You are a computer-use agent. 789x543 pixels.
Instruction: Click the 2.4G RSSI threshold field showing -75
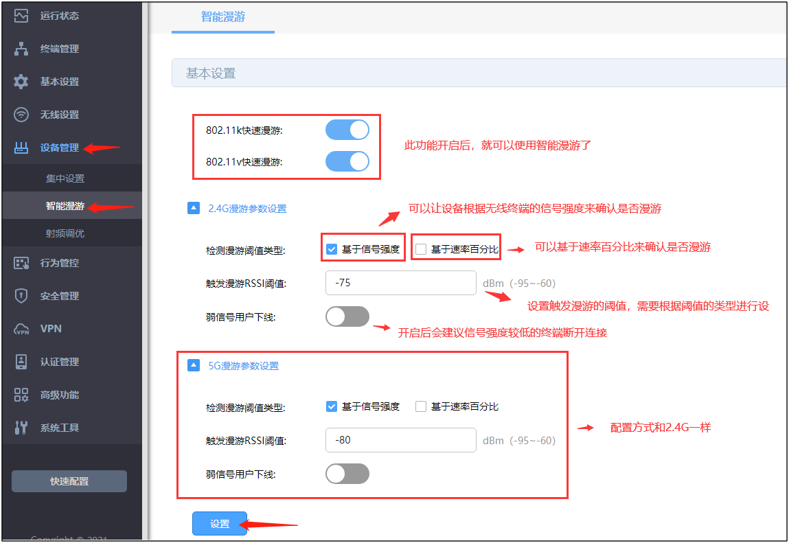coord(400,283)
